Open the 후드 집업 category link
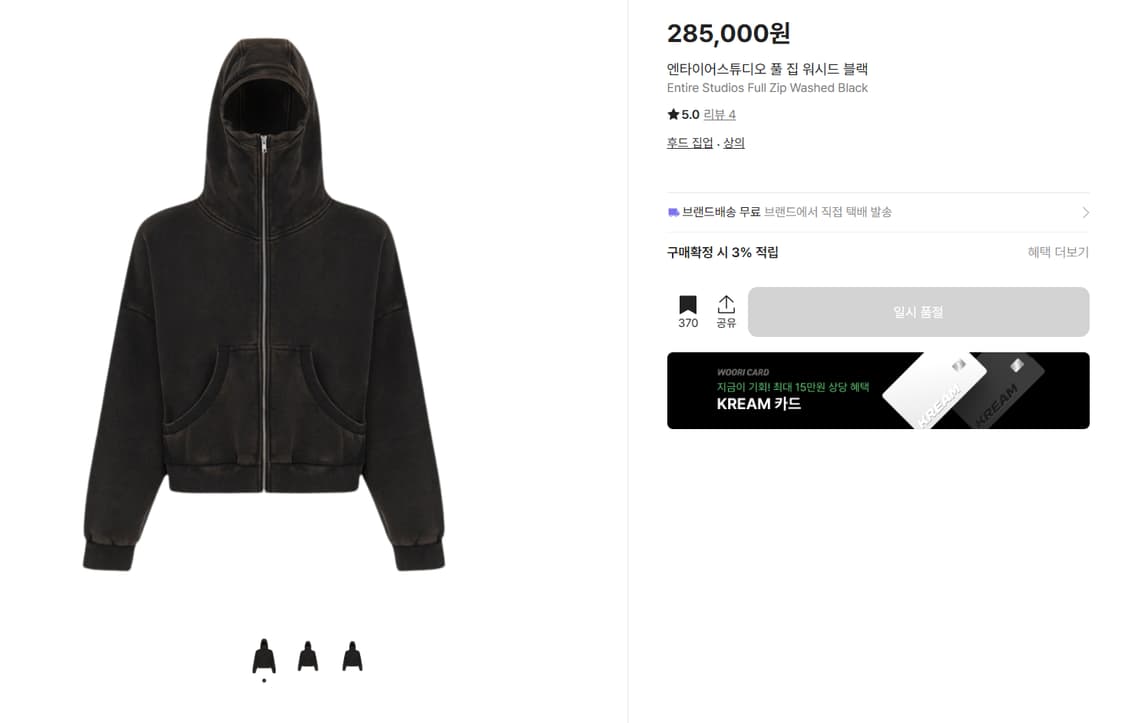The image size is (1125, 723). 689,143
